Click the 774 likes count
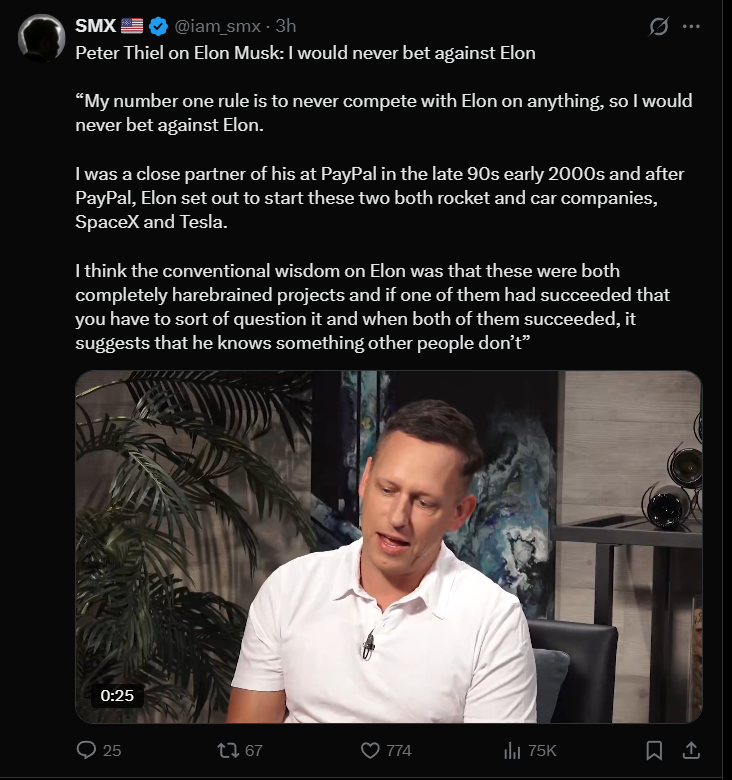732x780 pixels. point(398,750)
